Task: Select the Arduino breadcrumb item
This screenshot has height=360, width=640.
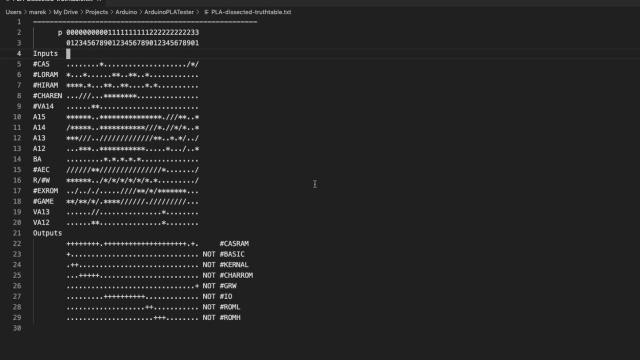Action: [x=126, y=12]
